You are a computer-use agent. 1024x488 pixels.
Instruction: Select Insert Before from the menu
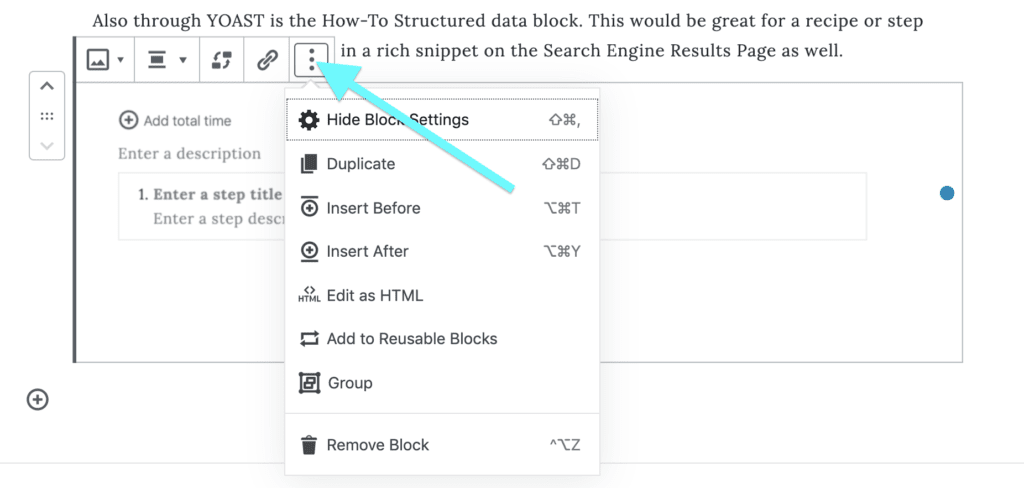tap(442, 208)
